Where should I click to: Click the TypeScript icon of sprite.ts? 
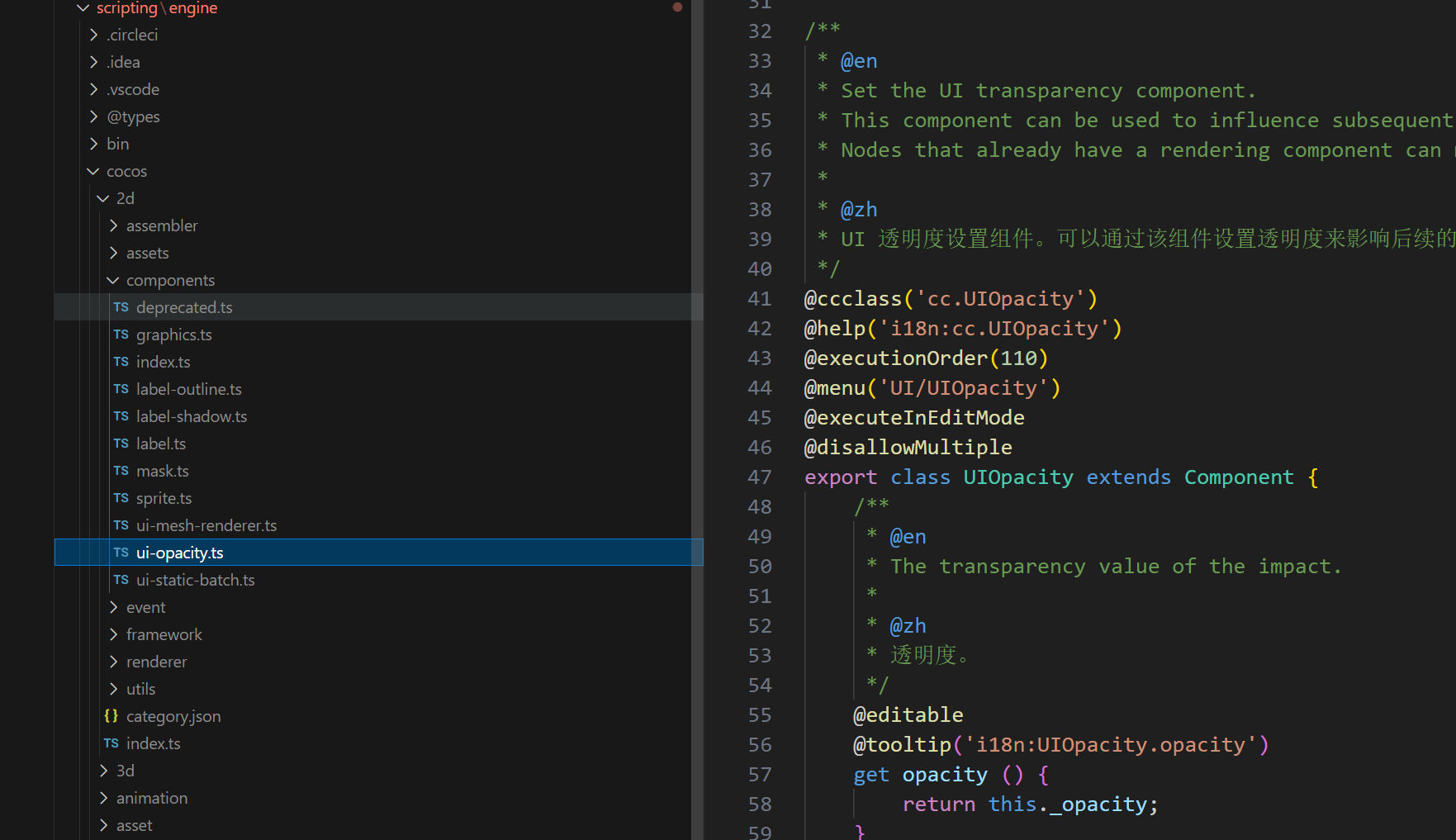121,498
